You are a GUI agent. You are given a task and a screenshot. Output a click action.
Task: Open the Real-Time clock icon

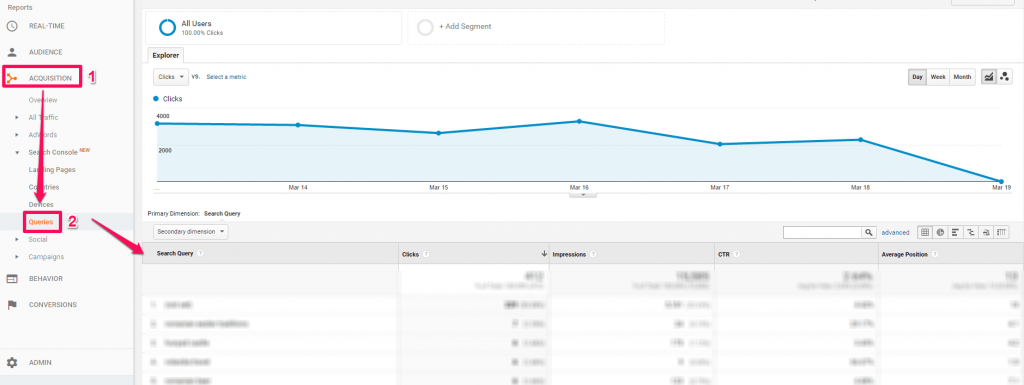point(12,26)
